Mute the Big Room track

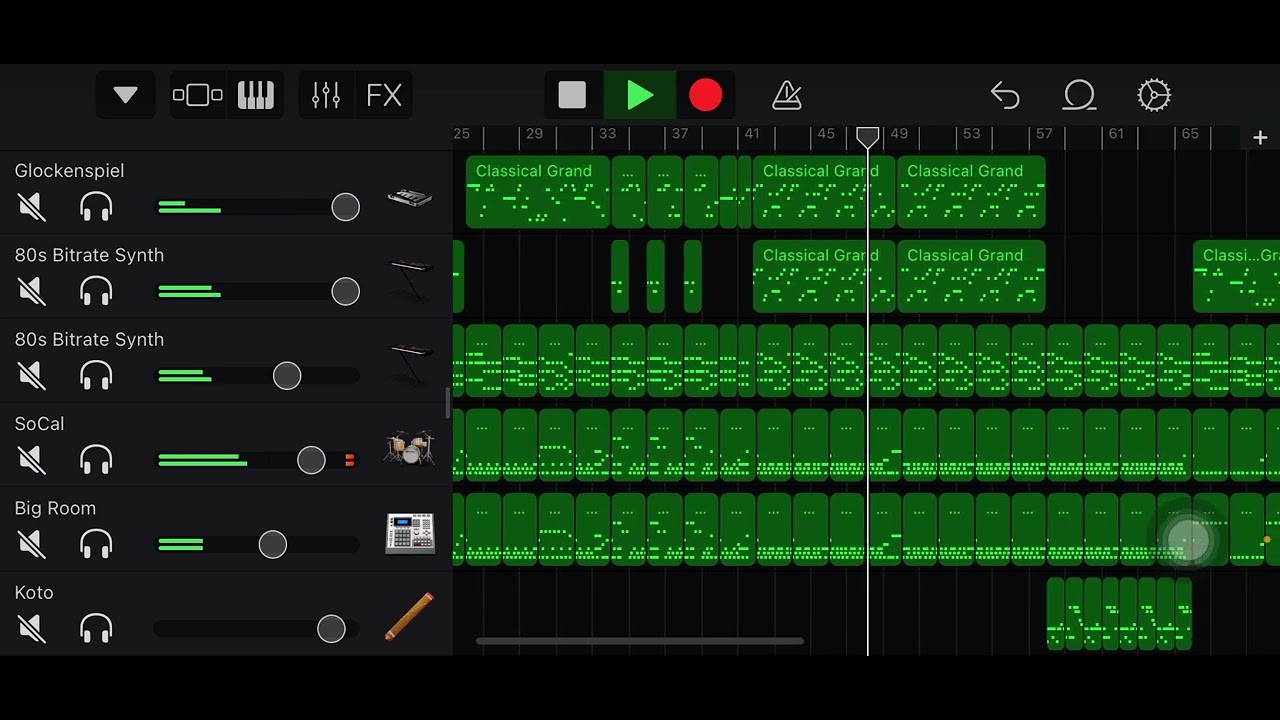click(x=32, y=544)
